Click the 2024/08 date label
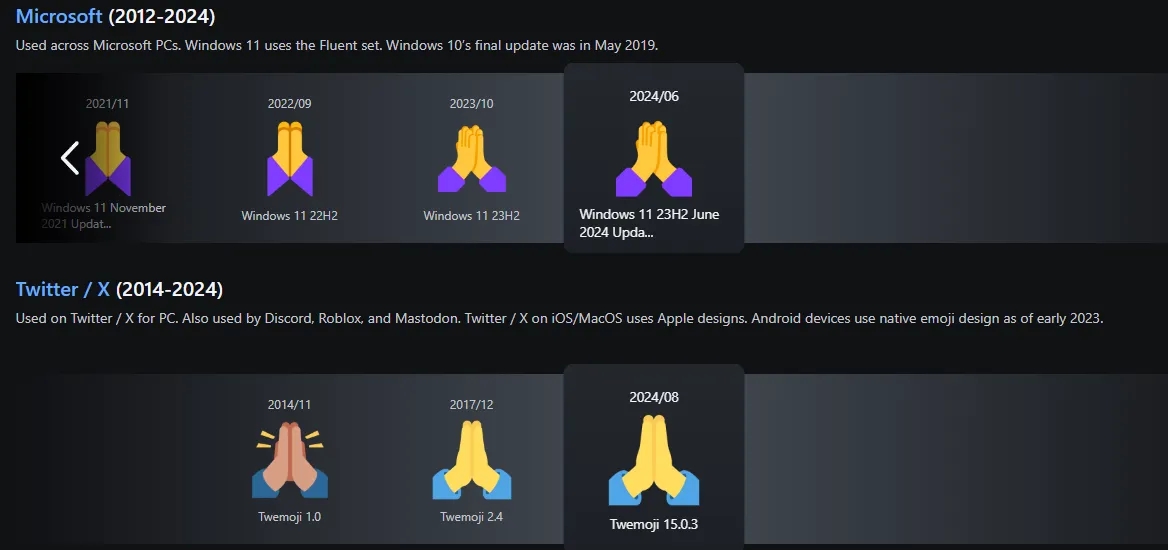The image size is (1168, 550). (x=654, y=397)
